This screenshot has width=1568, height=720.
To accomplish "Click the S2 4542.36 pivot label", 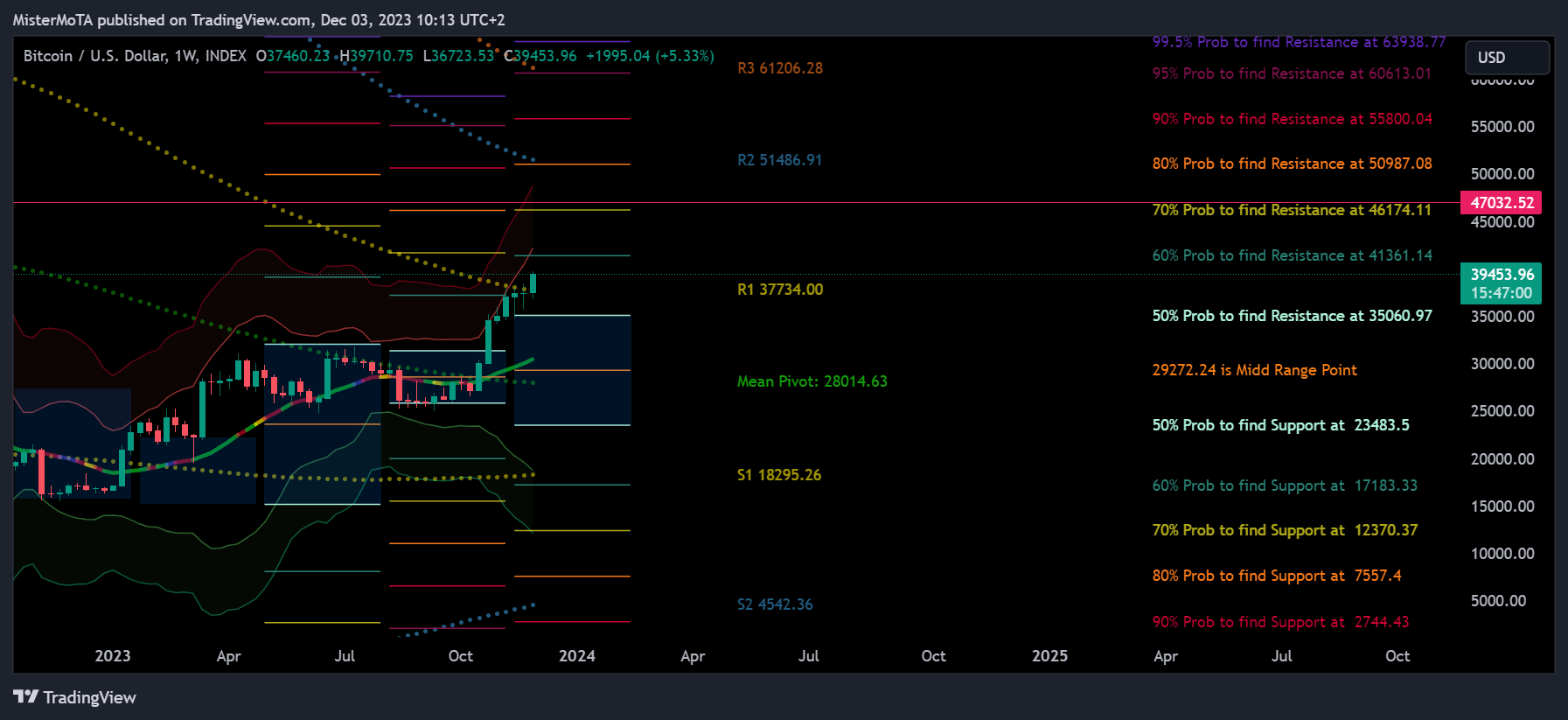I will (x=775, y=605).
